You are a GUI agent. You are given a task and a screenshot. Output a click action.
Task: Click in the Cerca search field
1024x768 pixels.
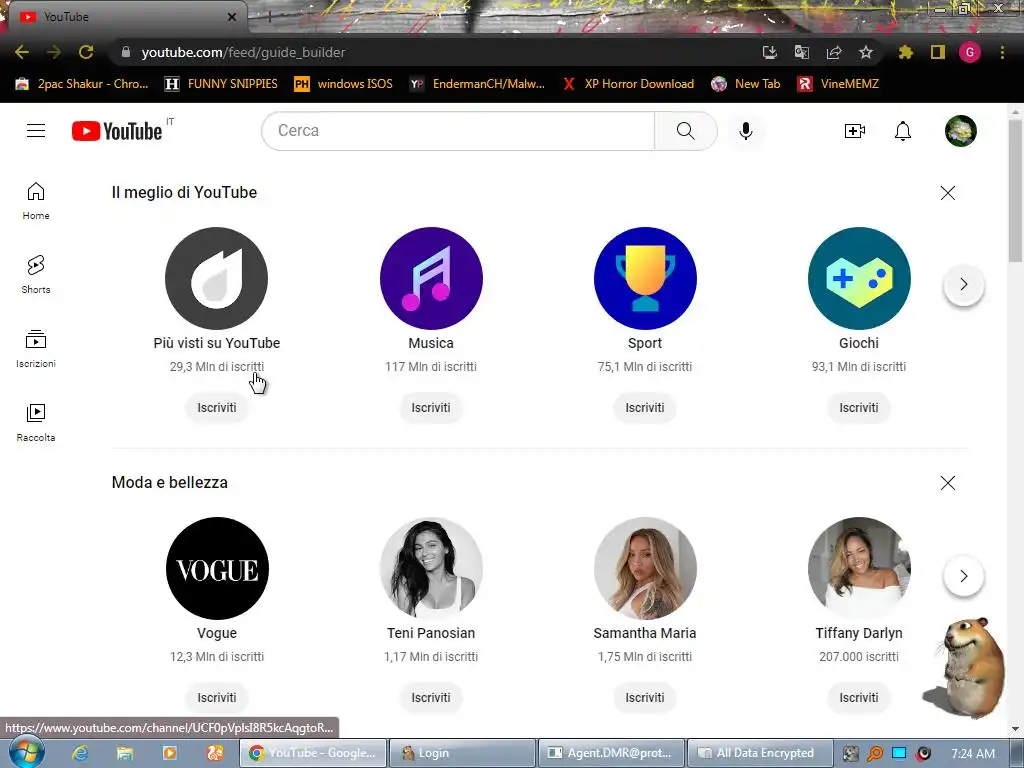[x=458, y=131]
